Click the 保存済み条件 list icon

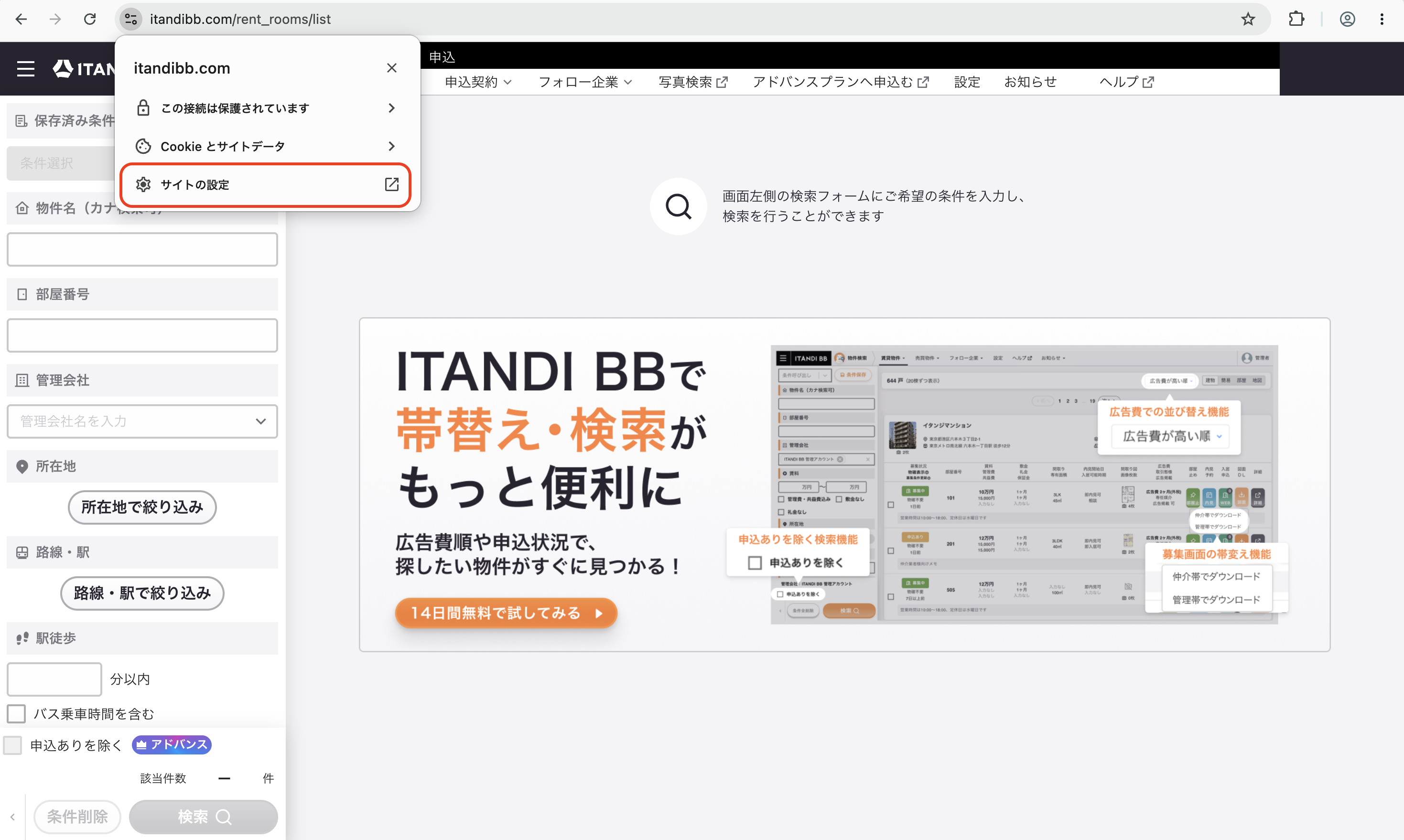(22, 121)
